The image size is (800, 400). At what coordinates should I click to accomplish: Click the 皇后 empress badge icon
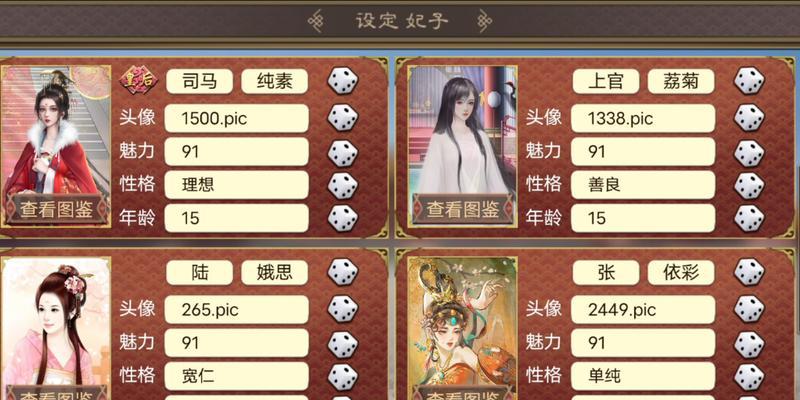(x=138, y=81)
